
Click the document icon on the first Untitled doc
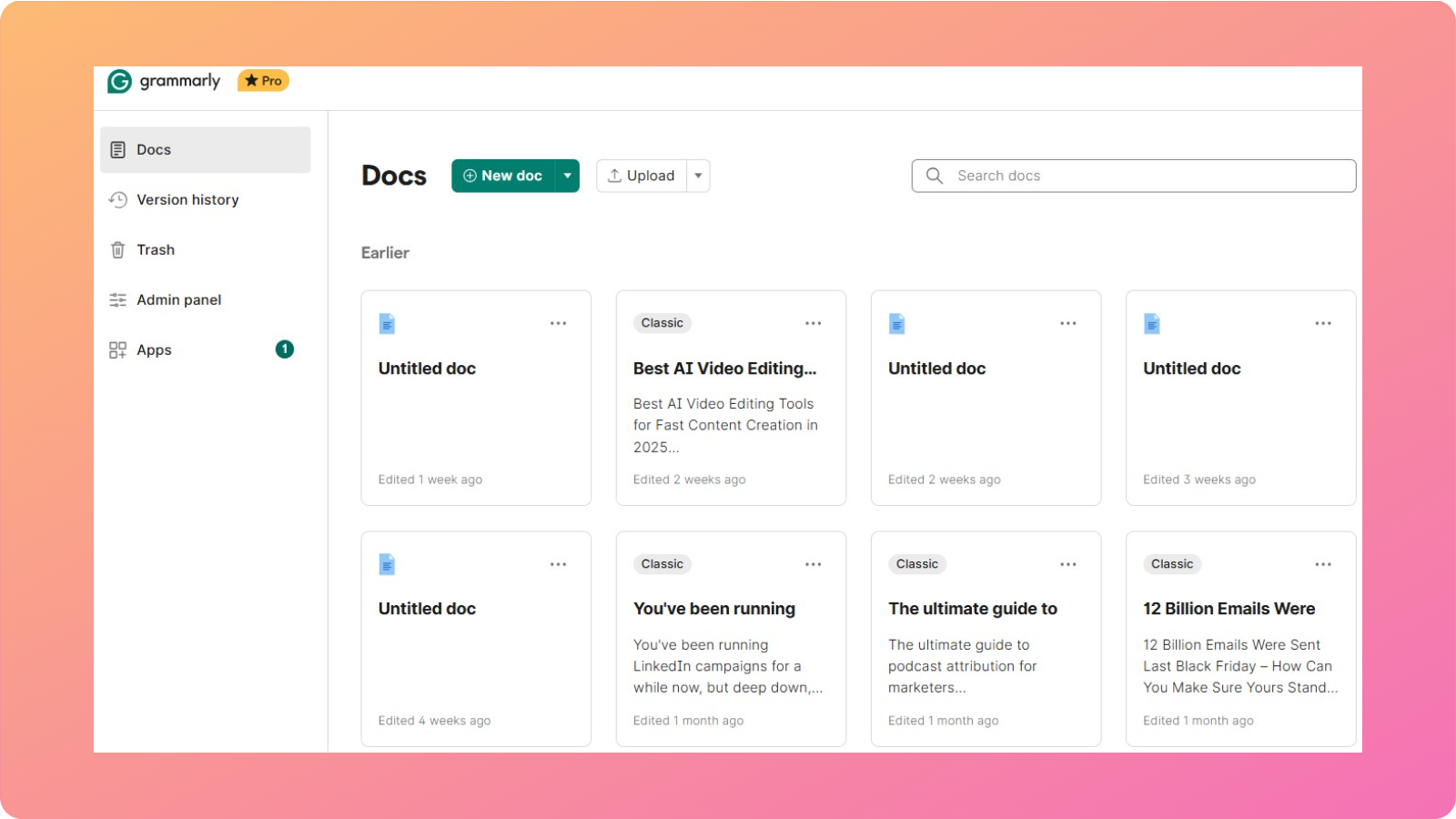(x=387, y=323)
